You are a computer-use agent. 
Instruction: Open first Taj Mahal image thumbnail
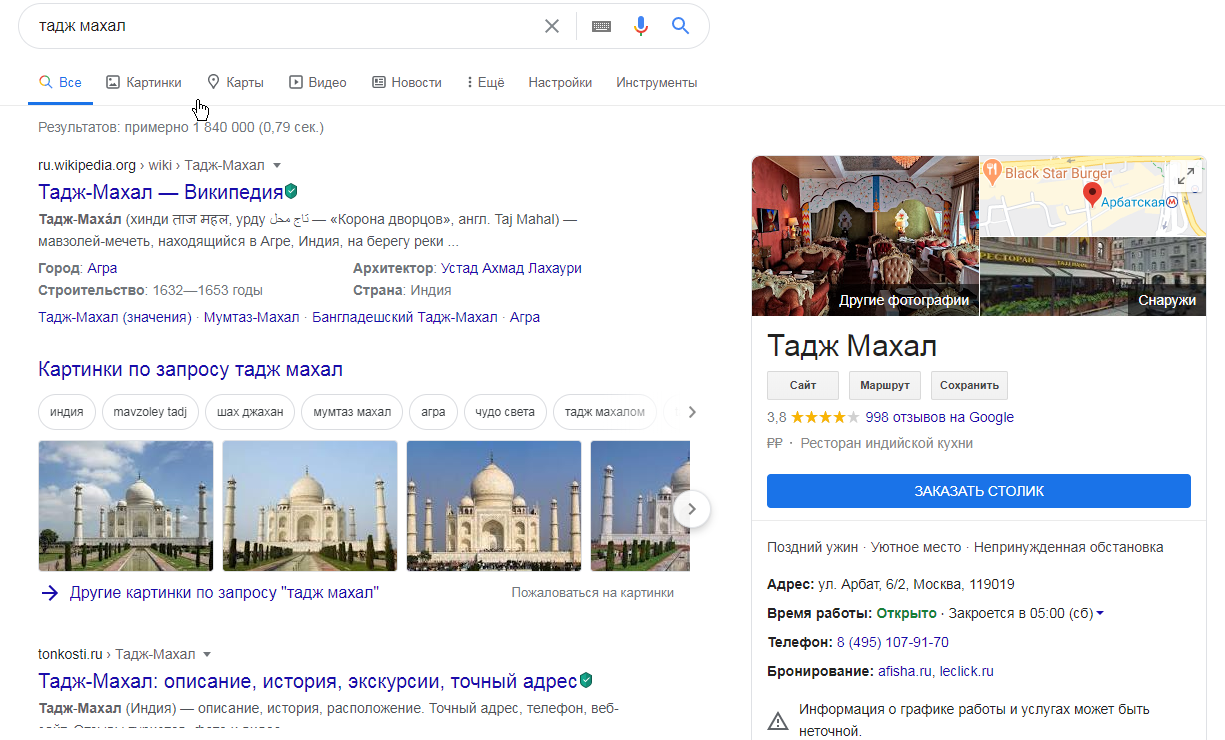click(x=126, y=506)
